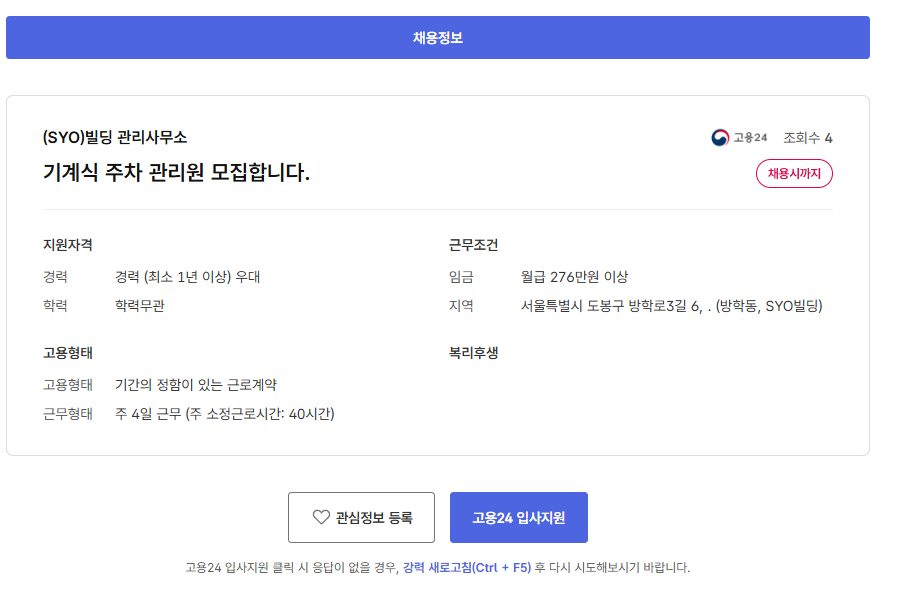Click the 채용시까지 deadline badge
This screenshot has height=615, width=897.
click(x=794, y=173)
